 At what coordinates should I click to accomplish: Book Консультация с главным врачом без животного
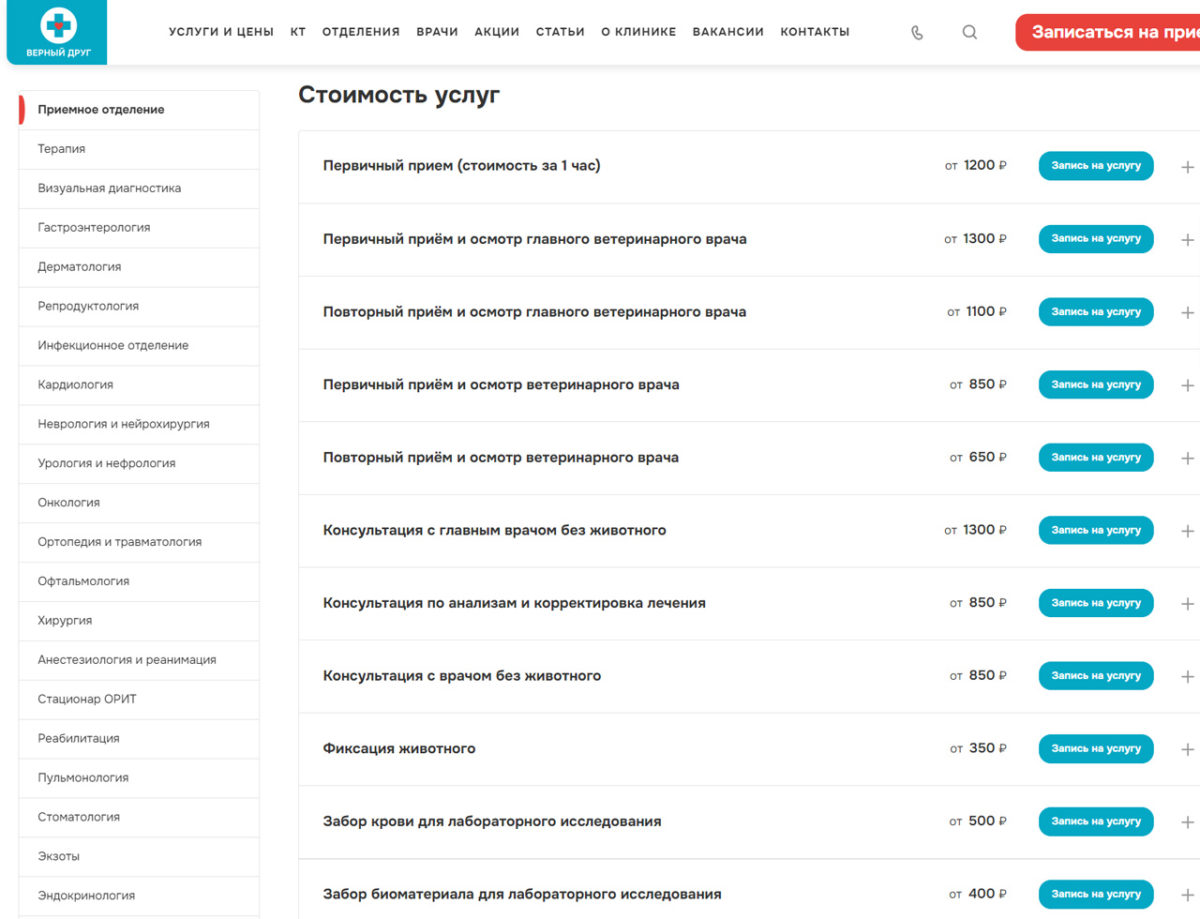point(1096,530)
